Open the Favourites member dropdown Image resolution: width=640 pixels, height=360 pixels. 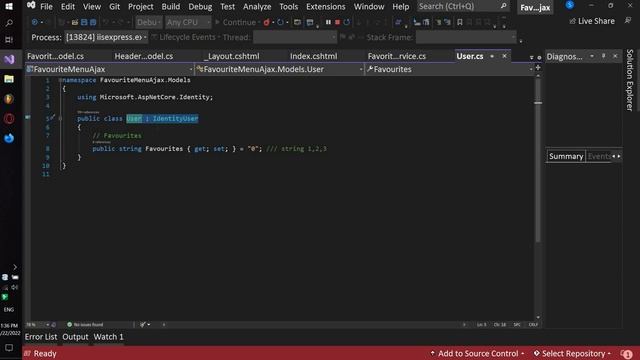[449, 69]
